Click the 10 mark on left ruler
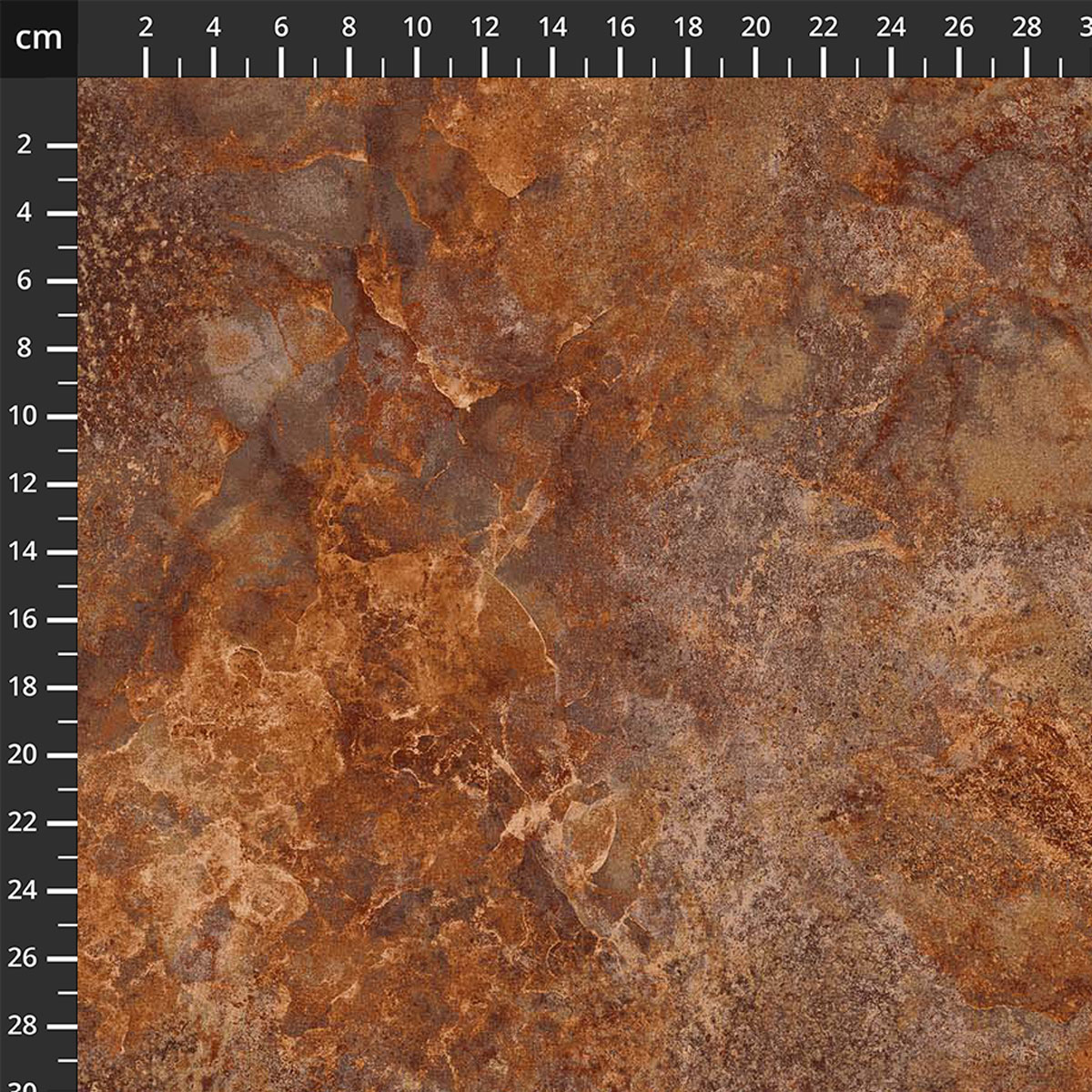 tap(25, 416)
